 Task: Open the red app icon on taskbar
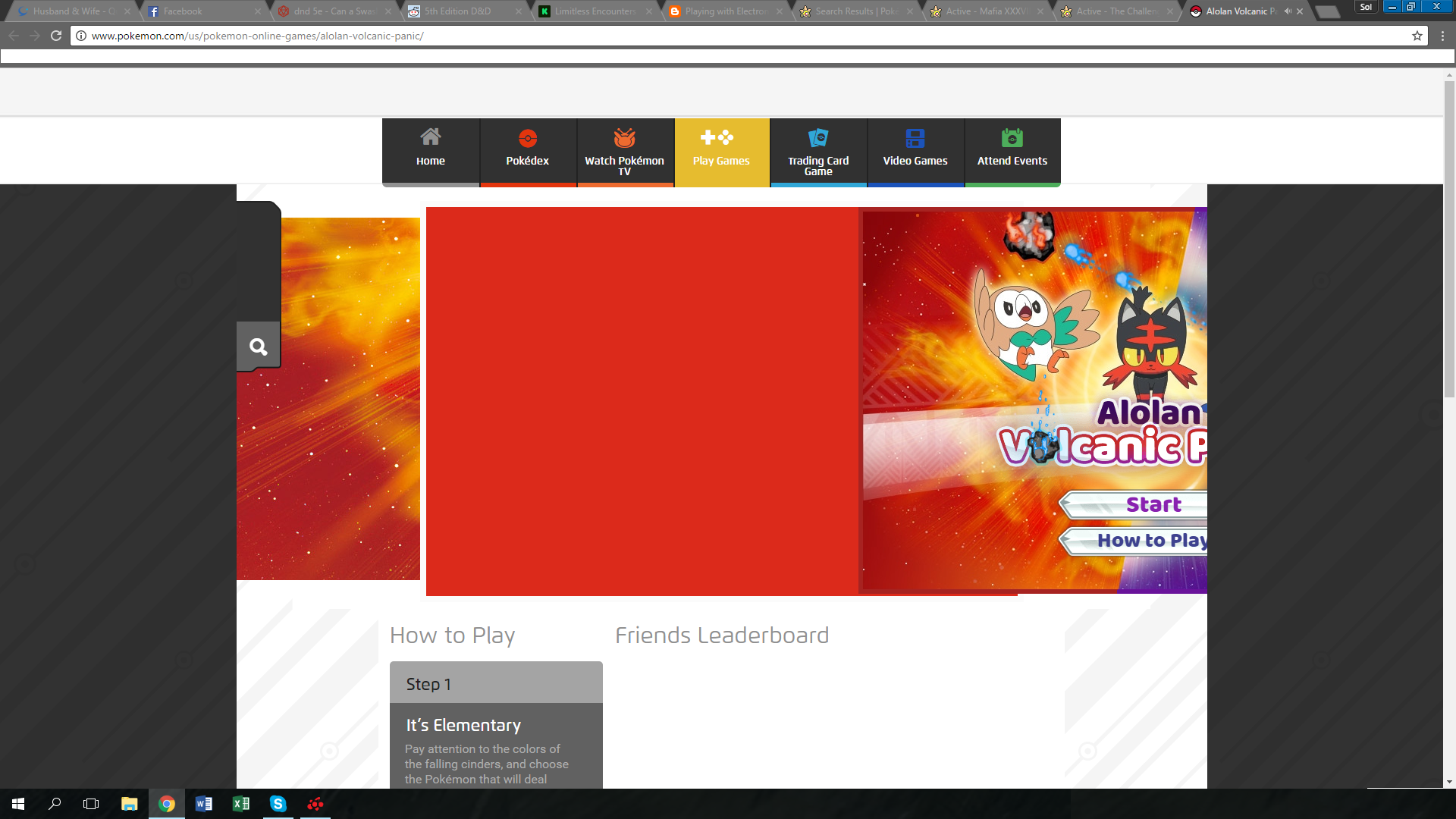(x=315, y=804)
